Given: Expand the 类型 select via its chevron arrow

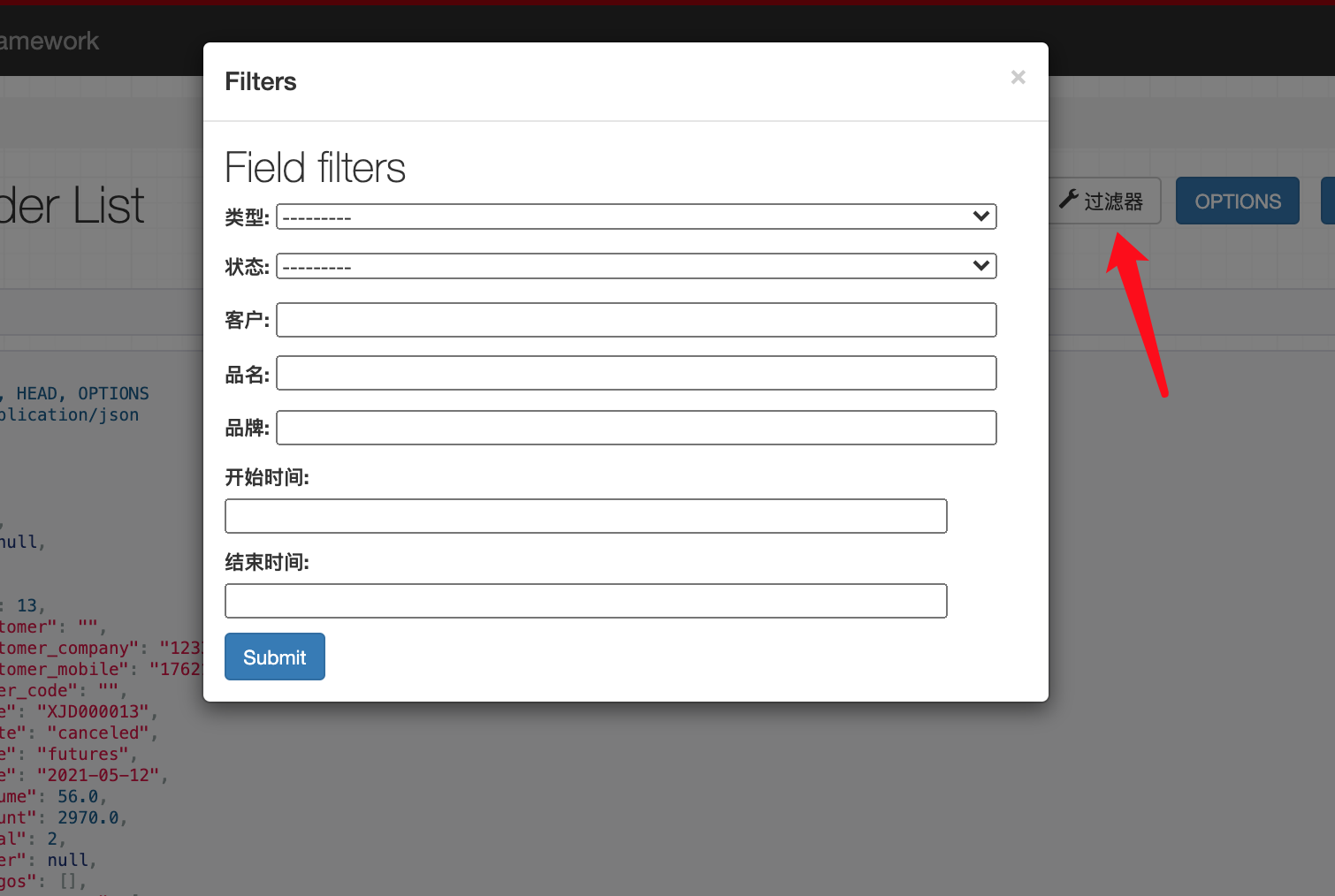Looking at the screenshot, I should (x=980, y=216).
